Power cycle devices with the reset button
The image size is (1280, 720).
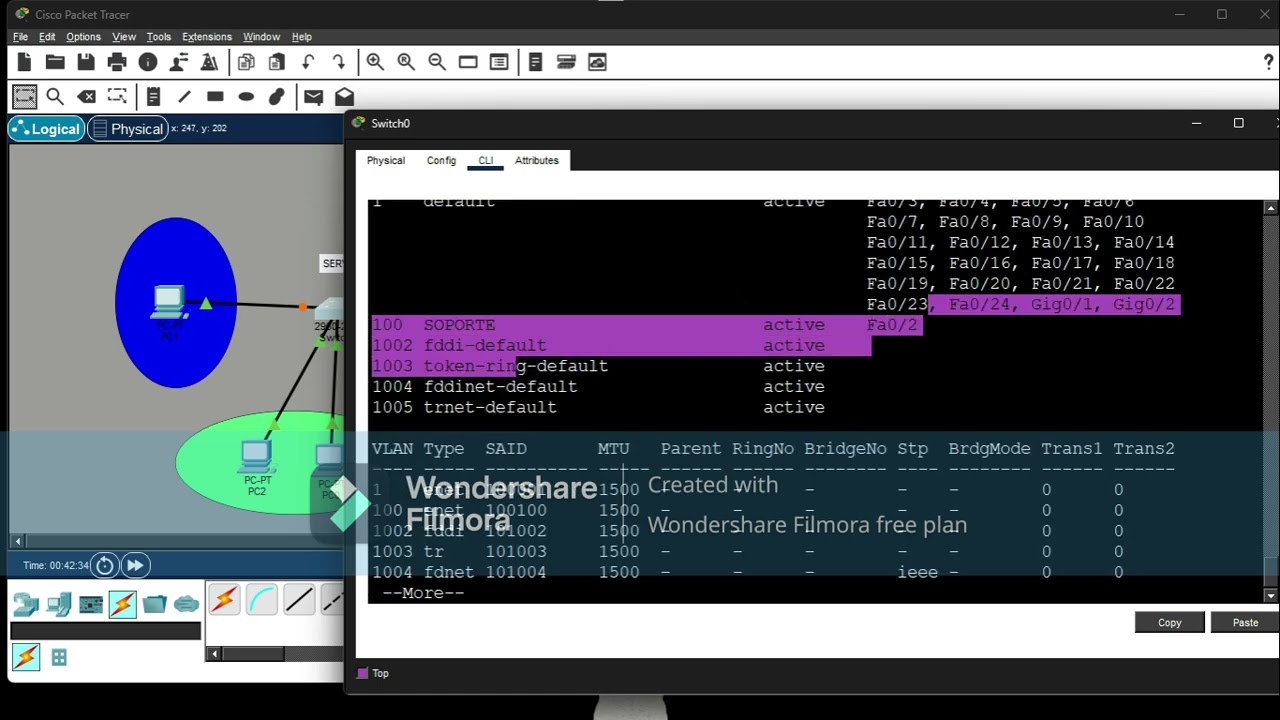(x=104, y=565)
